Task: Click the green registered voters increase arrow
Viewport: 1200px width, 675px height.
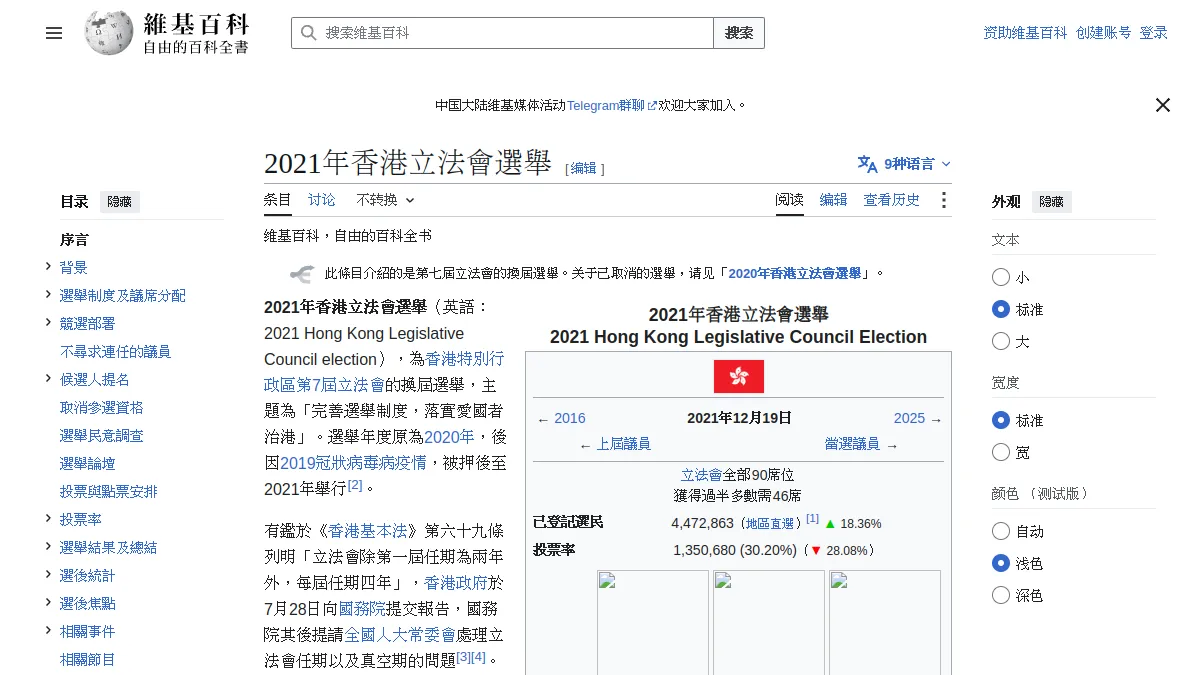Action: (x=829, y=523)
